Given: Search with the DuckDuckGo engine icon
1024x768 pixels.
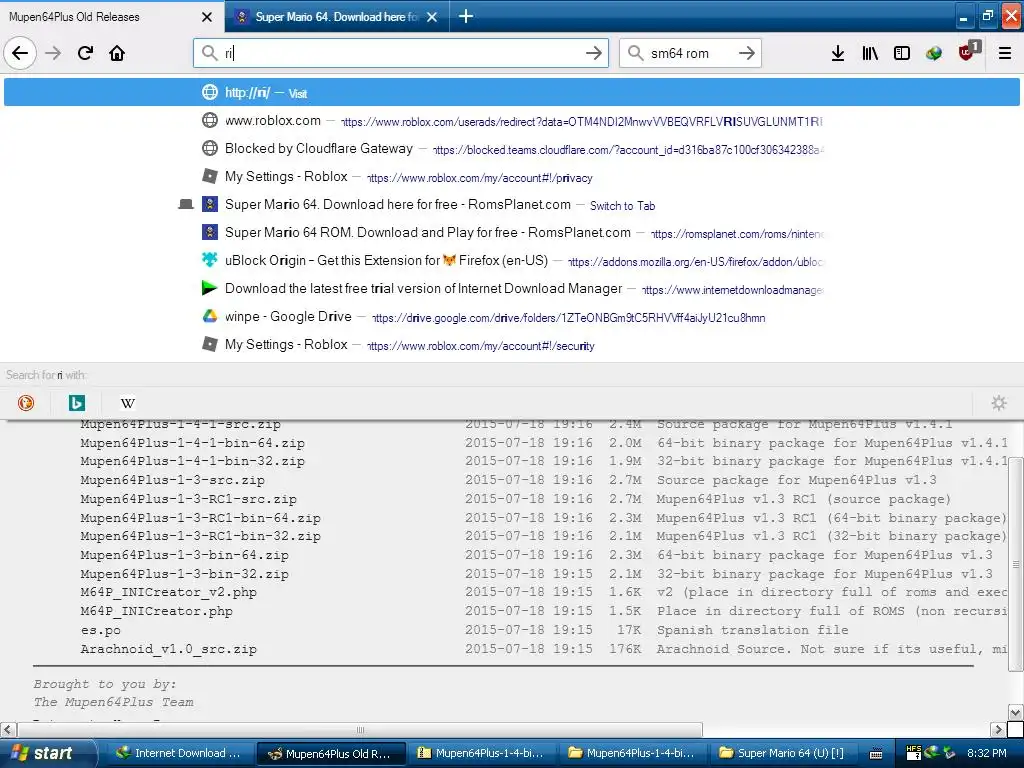Looking at the screenshot, I should pos(26,403).
